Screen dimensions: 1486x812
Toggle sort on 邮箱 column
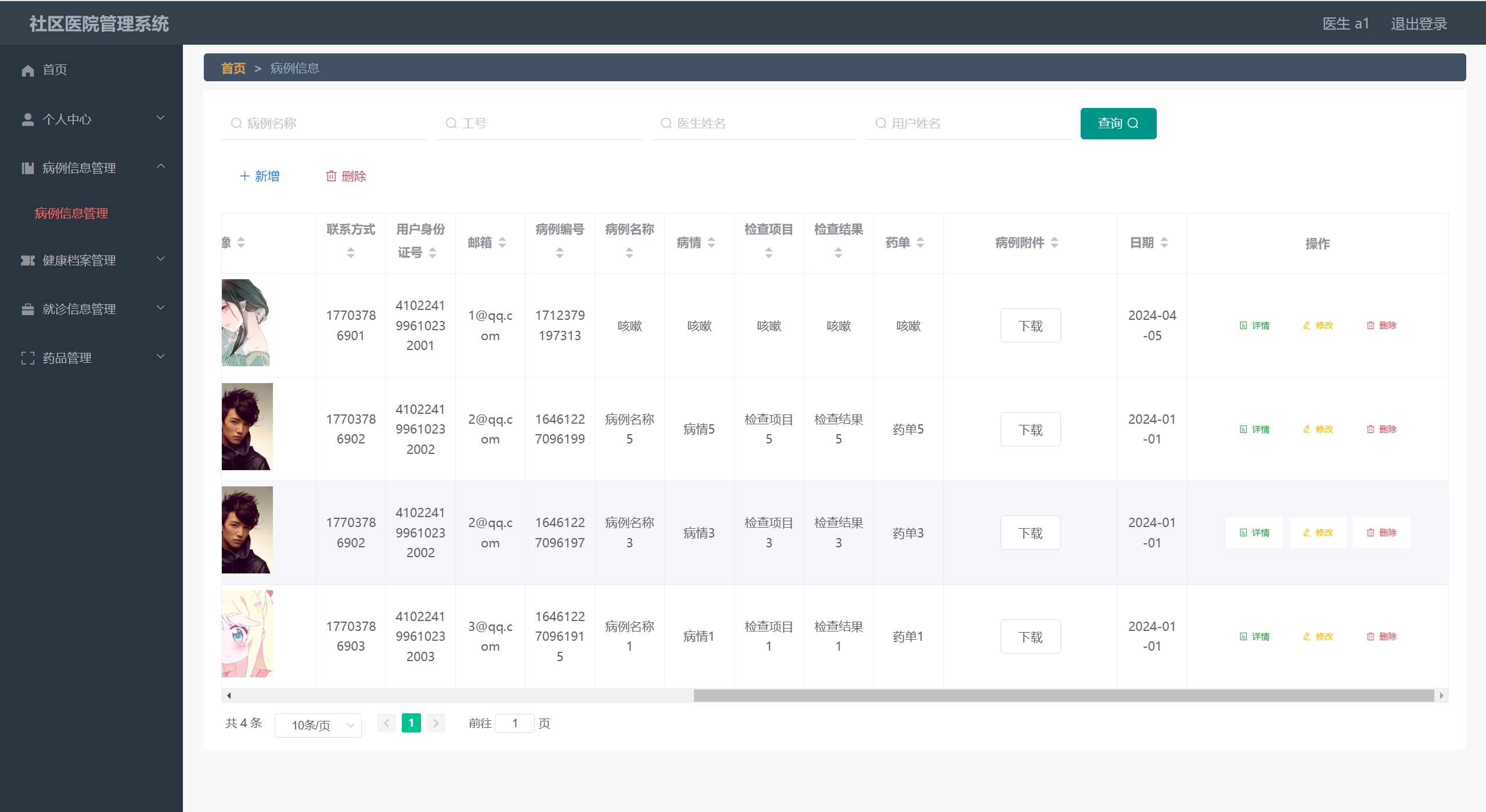[502, 243]
